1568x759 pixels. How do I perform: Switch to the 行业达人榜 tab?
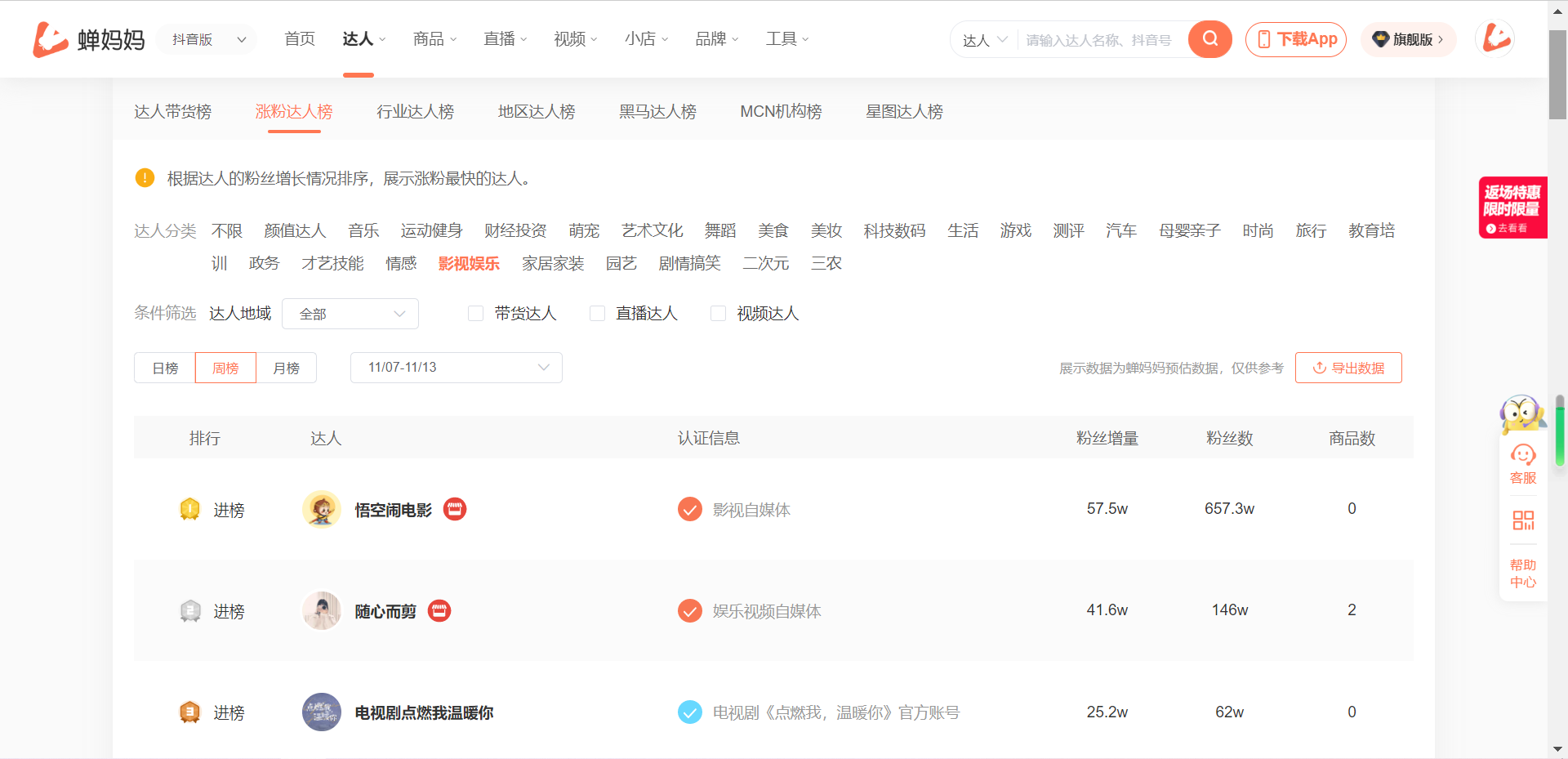click(415, 112)
